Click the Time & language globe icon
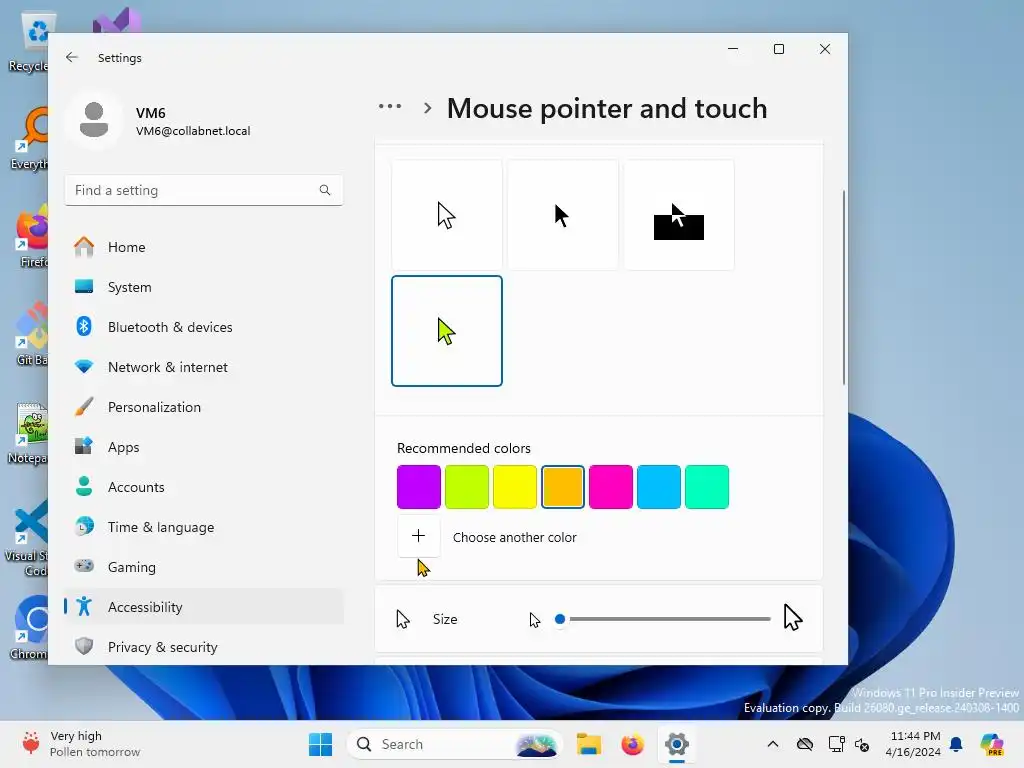 coord(84,526)
